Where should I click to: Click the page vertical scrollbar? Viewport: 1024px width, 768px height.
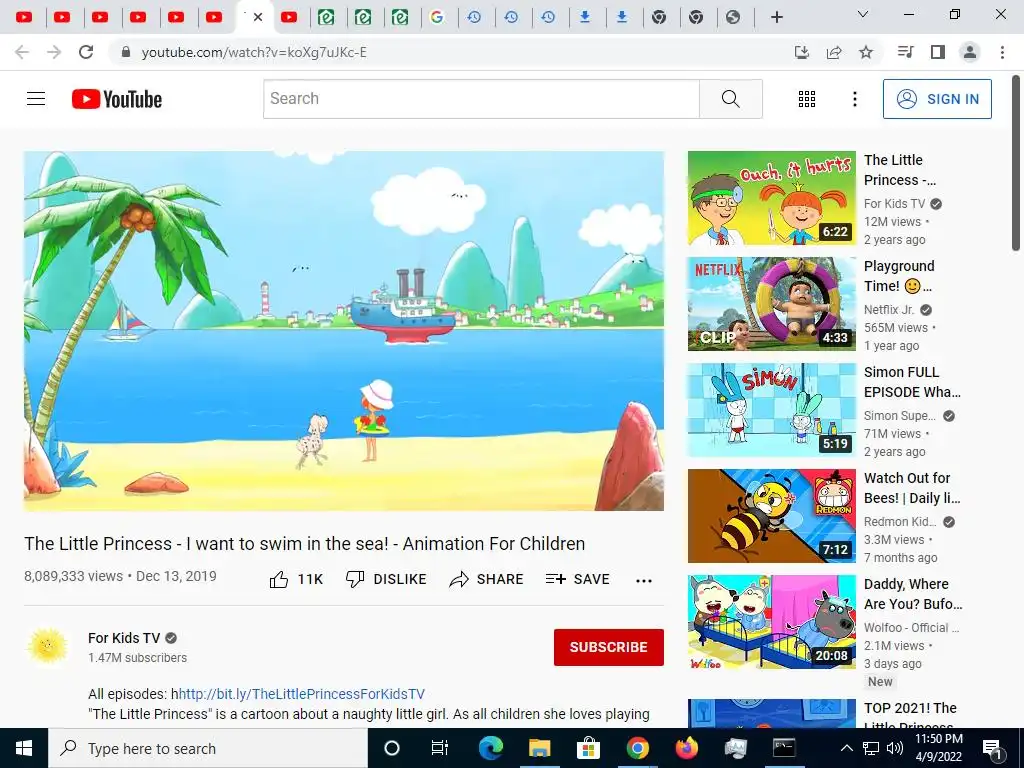tap(1016, 163)
